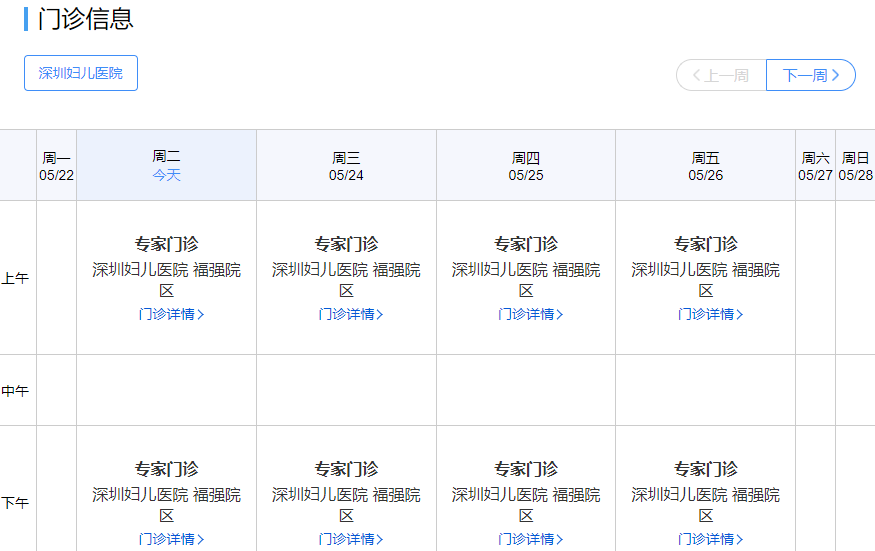This screenshot has height=551, width=875.
Task: Select the 周五 05/26 column header
Action: 706,166
